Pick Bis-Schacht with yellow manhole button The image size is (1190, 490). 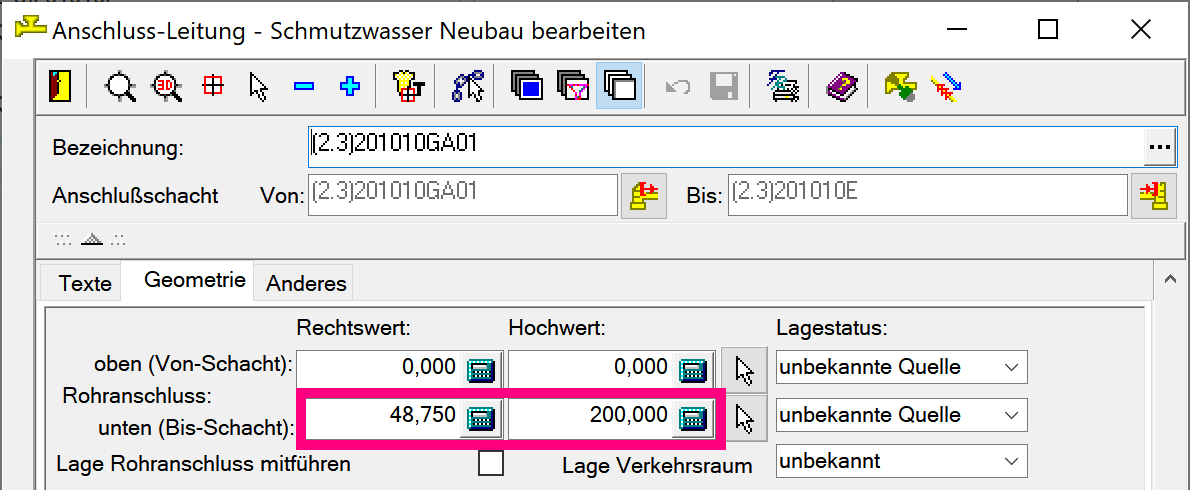1152,195
